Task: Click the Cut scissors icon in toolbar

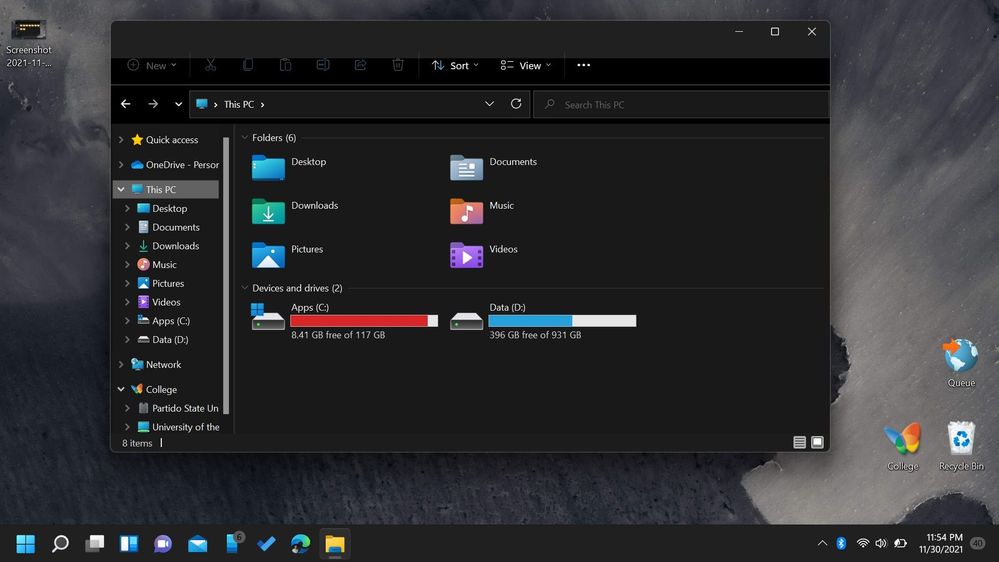Action: 211,65
